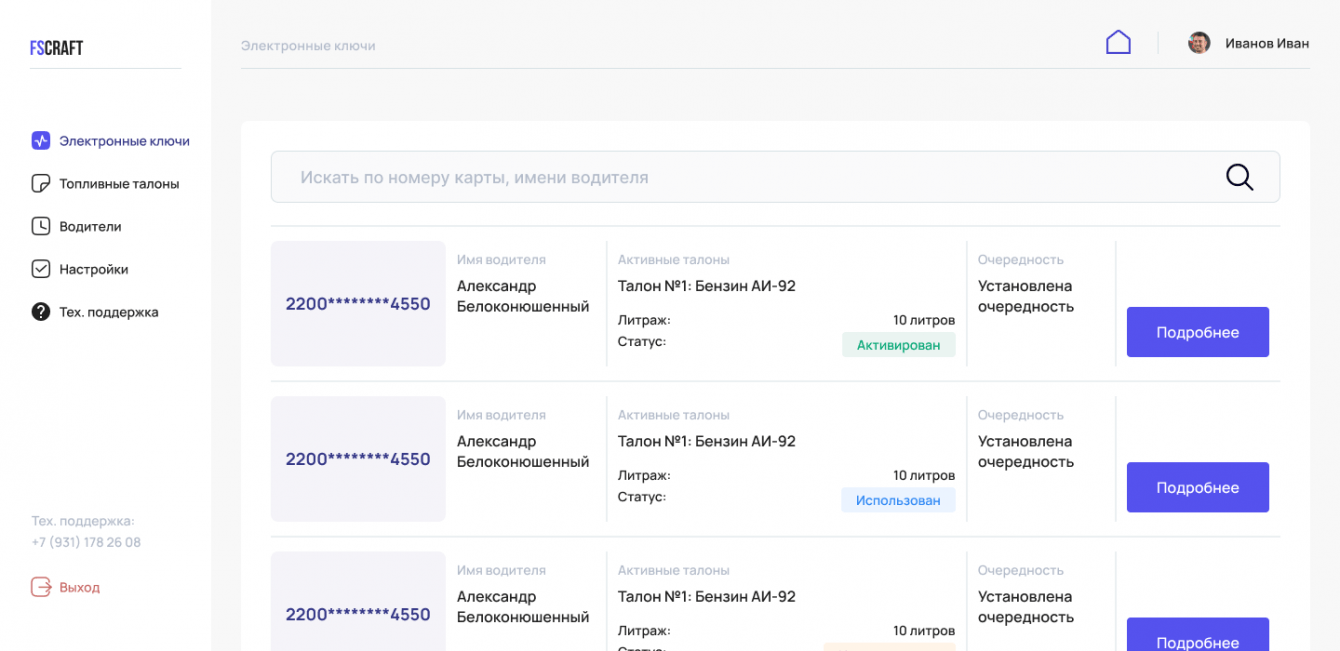
Task: Select Водители in the sidebar menu
Action: pos(90,226)
